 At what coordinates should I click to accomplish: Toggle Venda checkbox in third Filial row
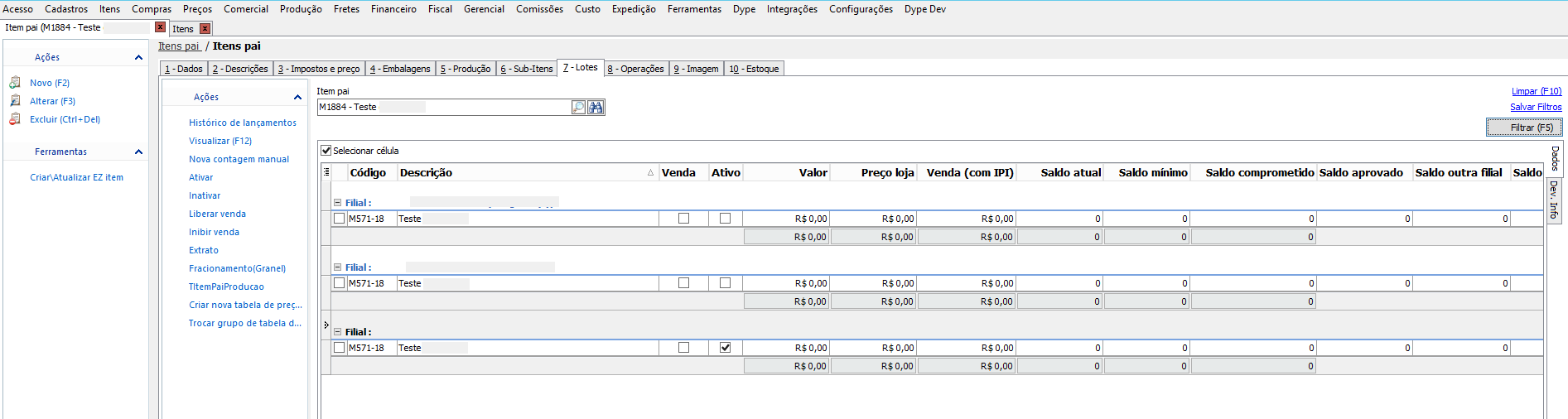(x=683, y=348)
